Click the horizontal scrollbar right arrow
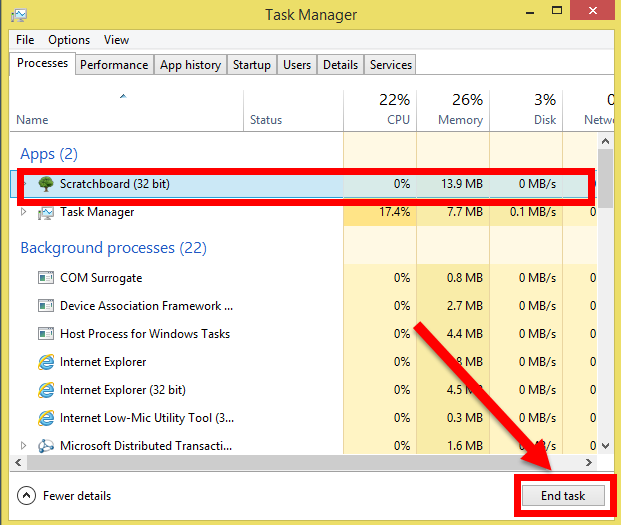The width and height of the screenshot is (621, 525). click(589, 462)
